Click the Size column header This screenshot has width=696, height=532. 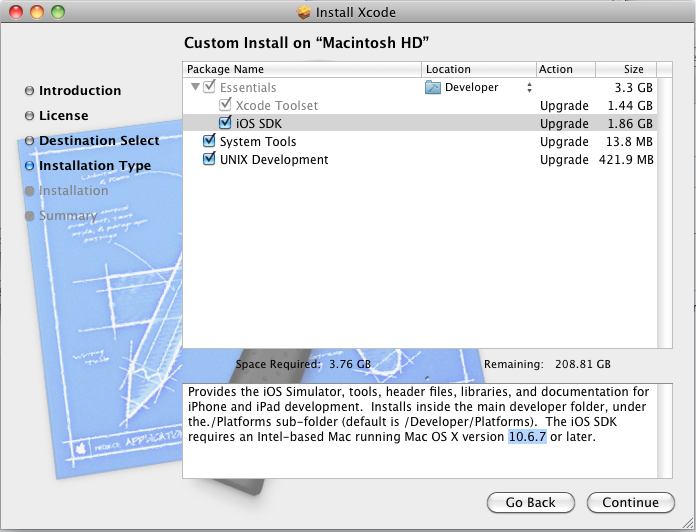626,69
